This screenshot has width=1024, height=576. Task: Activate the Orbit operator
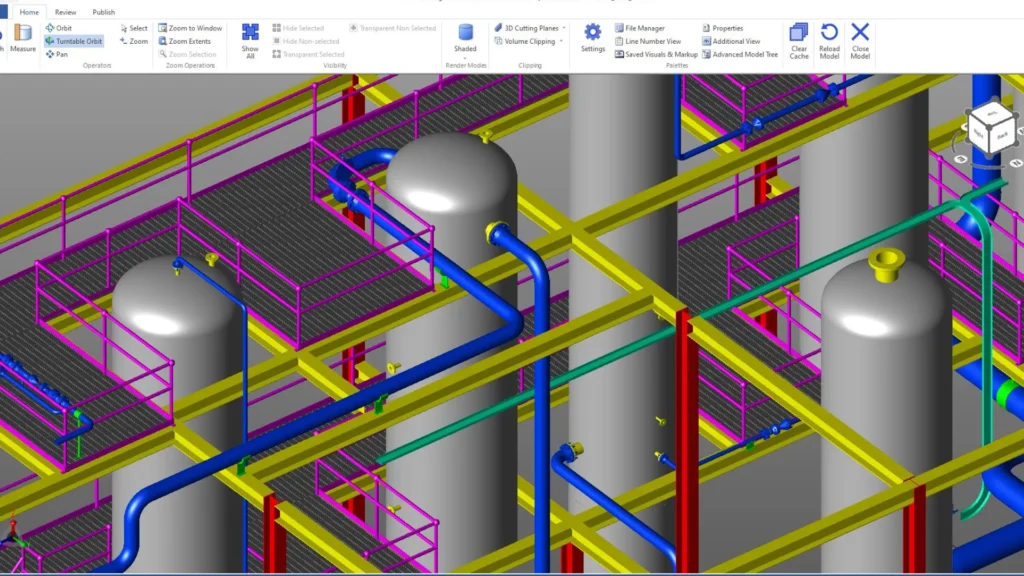click(58, 28)
